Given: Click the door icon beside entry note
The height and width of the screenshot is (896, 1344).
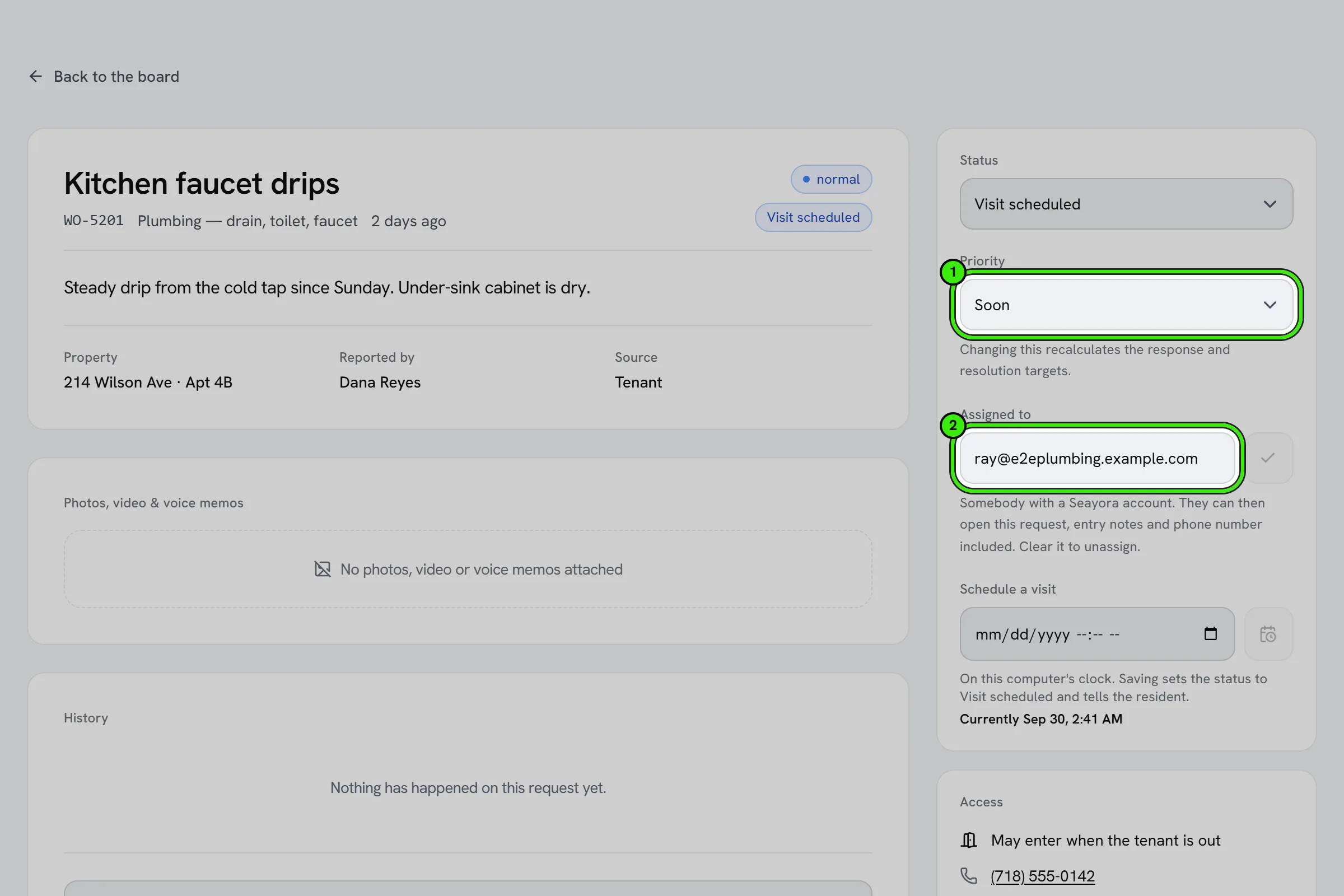Looking at the screenshot, I should (969, 840).
